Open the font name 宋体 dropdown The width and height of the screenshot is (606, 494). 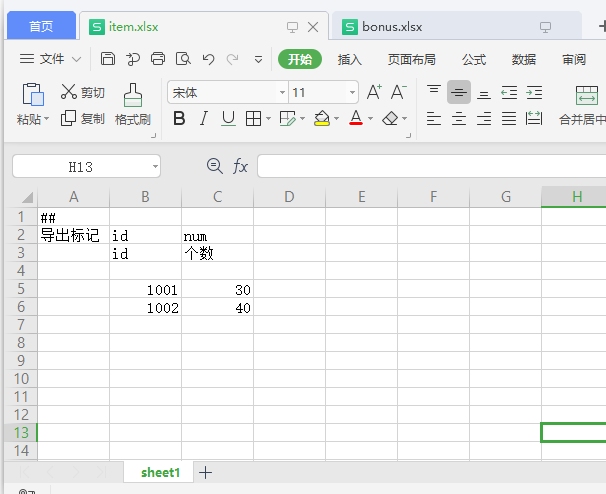tap(281, 93)
